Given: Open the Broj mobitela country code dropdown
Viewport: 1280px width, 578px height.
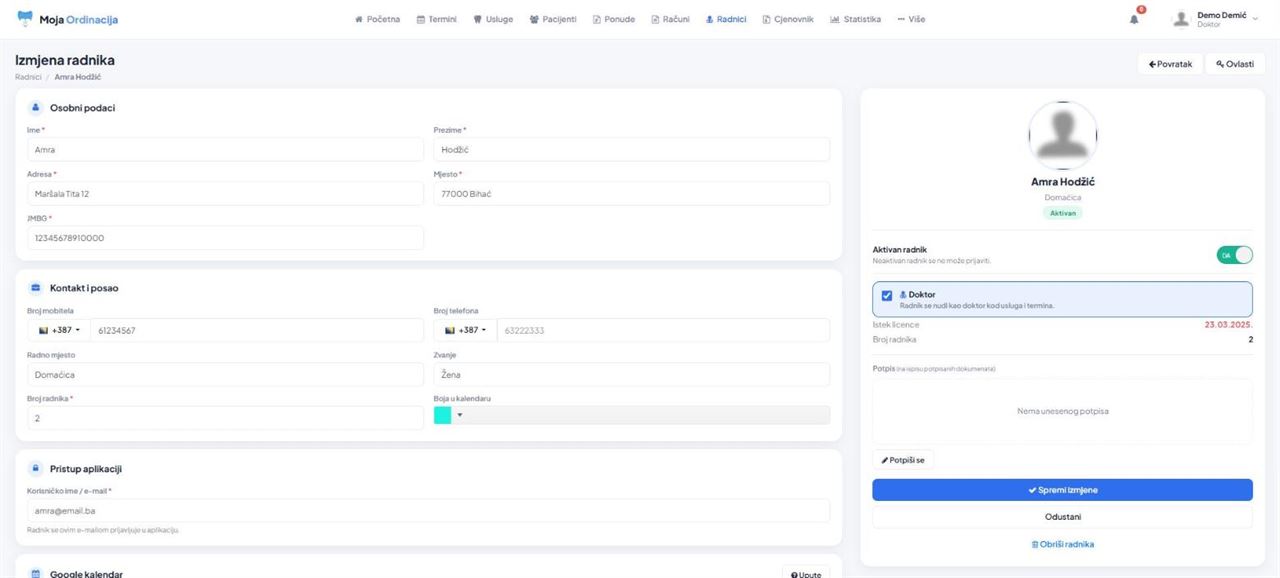Looking at the screenshot, I should click(x=59, y=330).
